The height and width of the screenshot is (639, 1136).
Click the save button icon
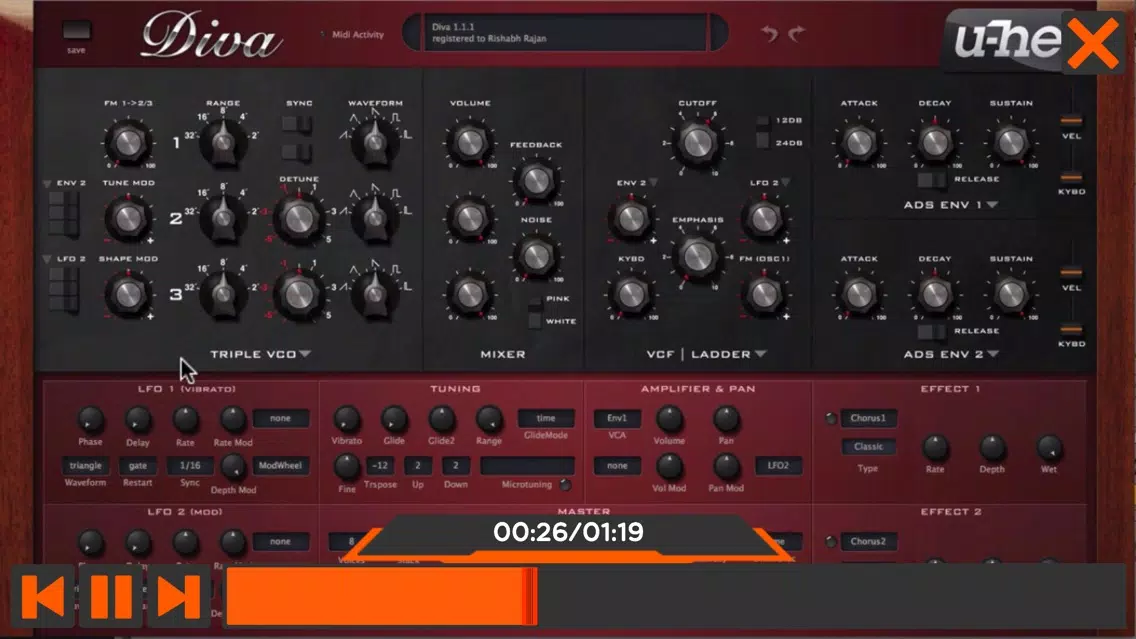[x=76, y=31]
